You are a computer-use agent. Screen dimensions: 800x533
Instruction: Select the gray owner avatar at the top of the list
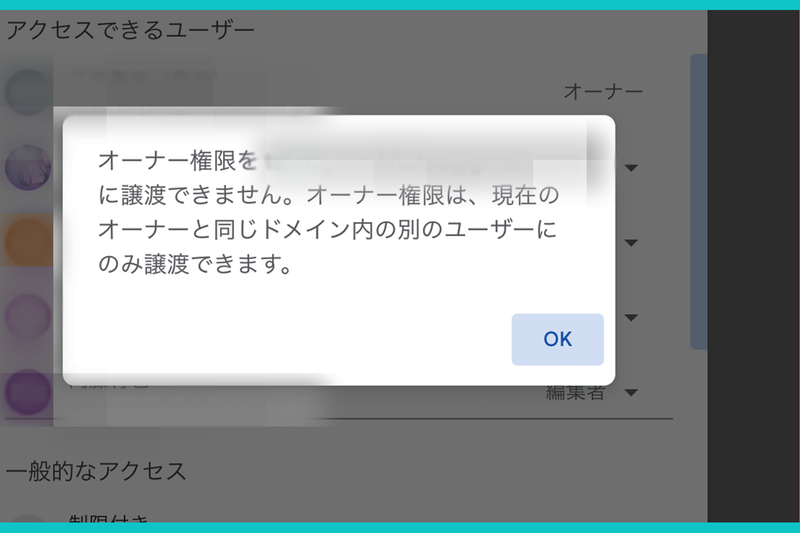[x=28, y=92]
